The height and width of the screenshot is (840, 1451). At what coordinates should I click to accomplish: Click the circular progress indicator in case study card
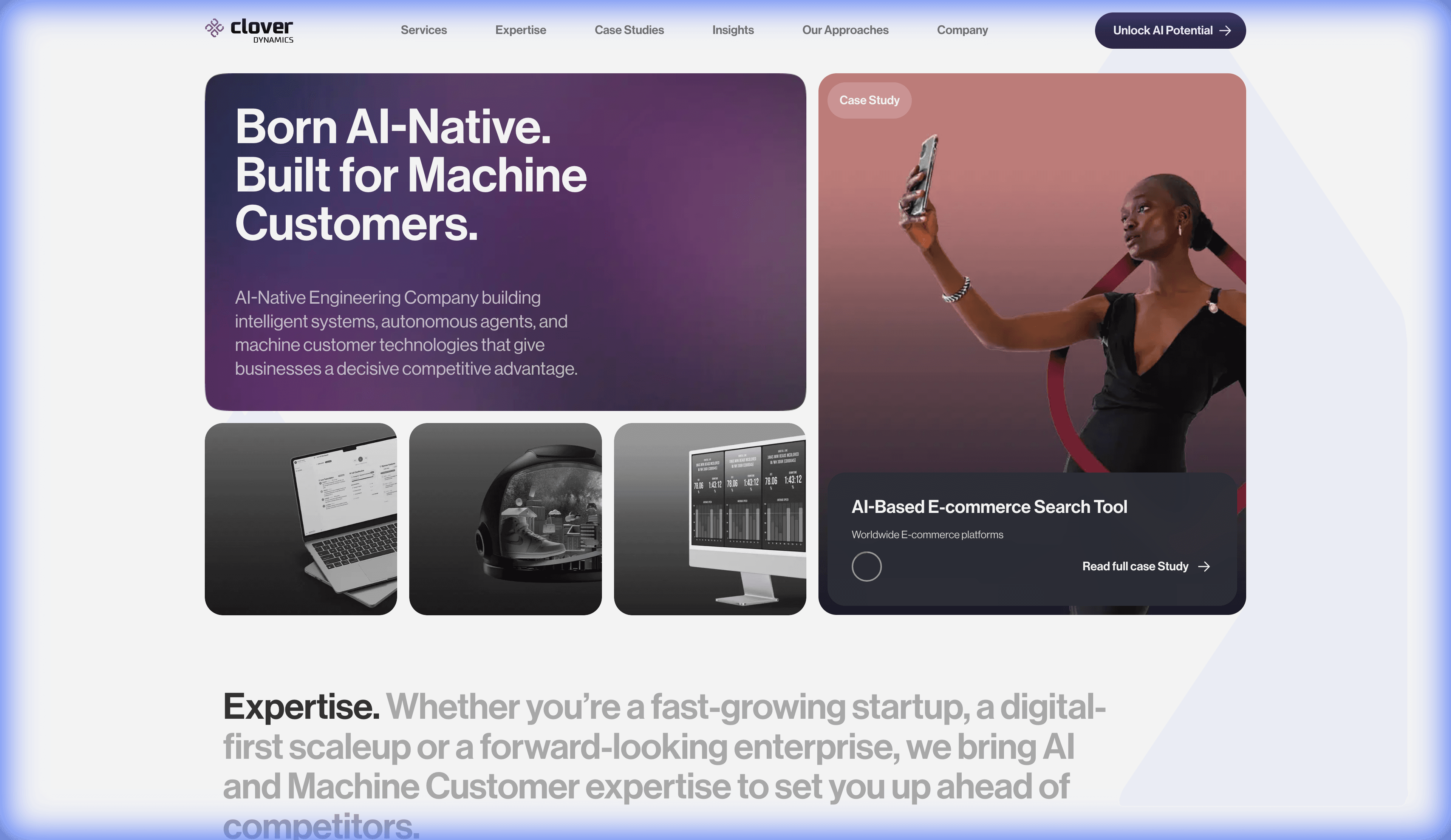coord(866,567)
